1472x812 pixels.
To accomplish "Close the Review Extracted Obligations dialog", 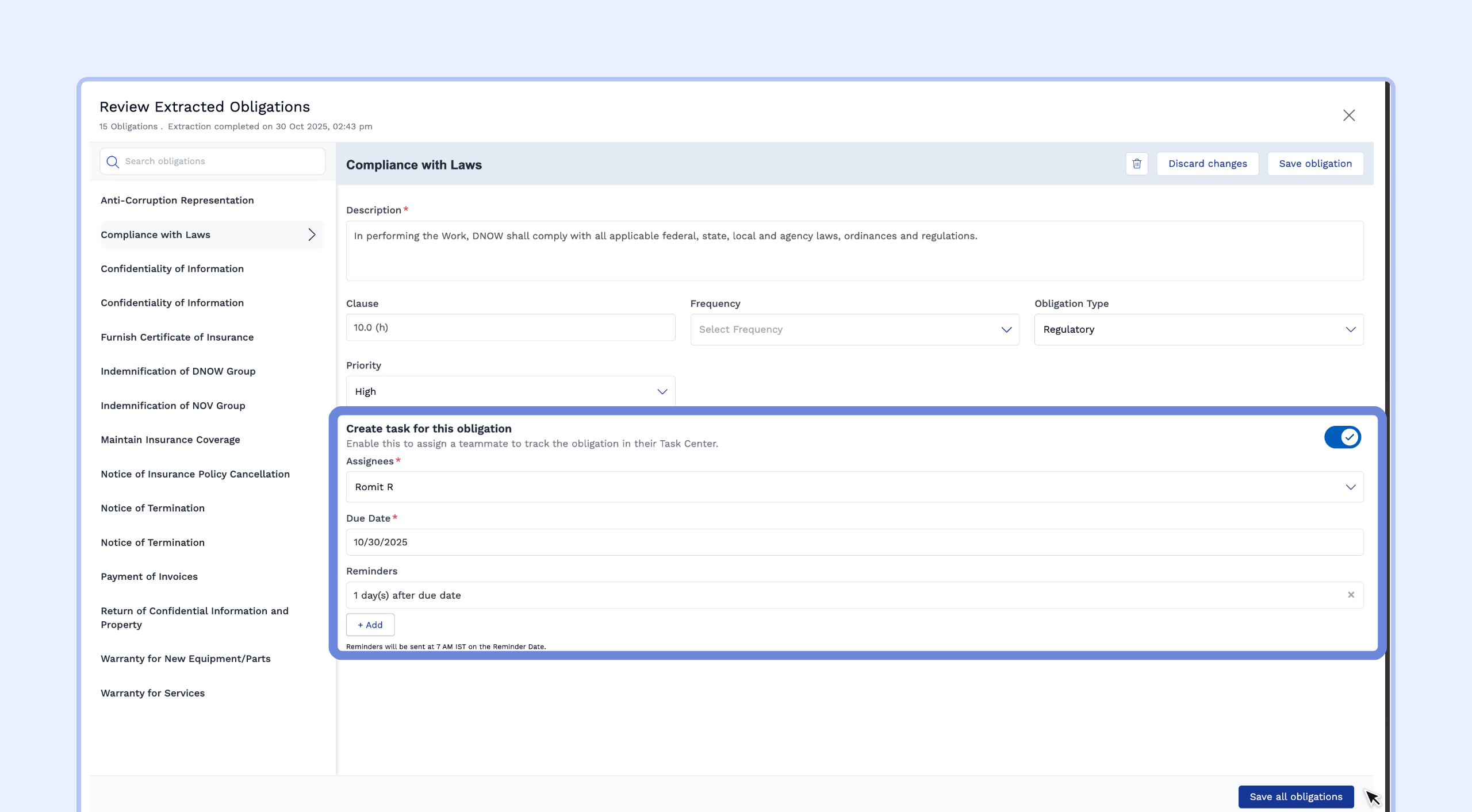I will click(1348, 115).
